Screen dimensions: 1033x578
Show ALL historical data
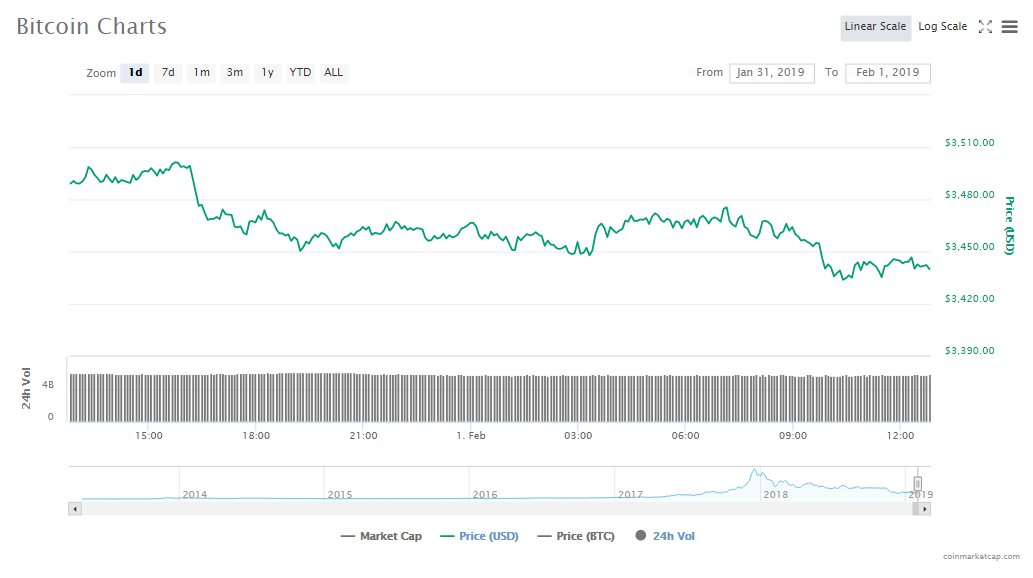point(333,73)
